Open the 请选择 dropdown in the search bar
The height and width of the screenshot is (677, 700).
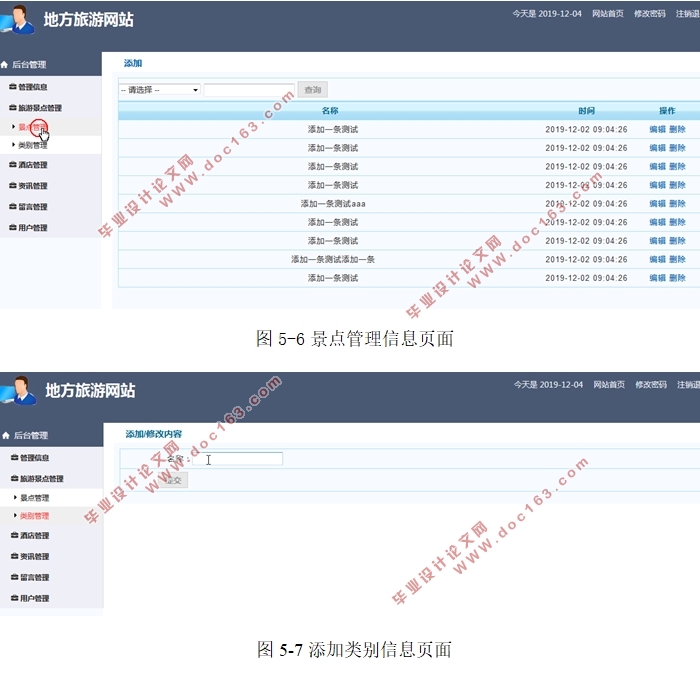[159, 90]
